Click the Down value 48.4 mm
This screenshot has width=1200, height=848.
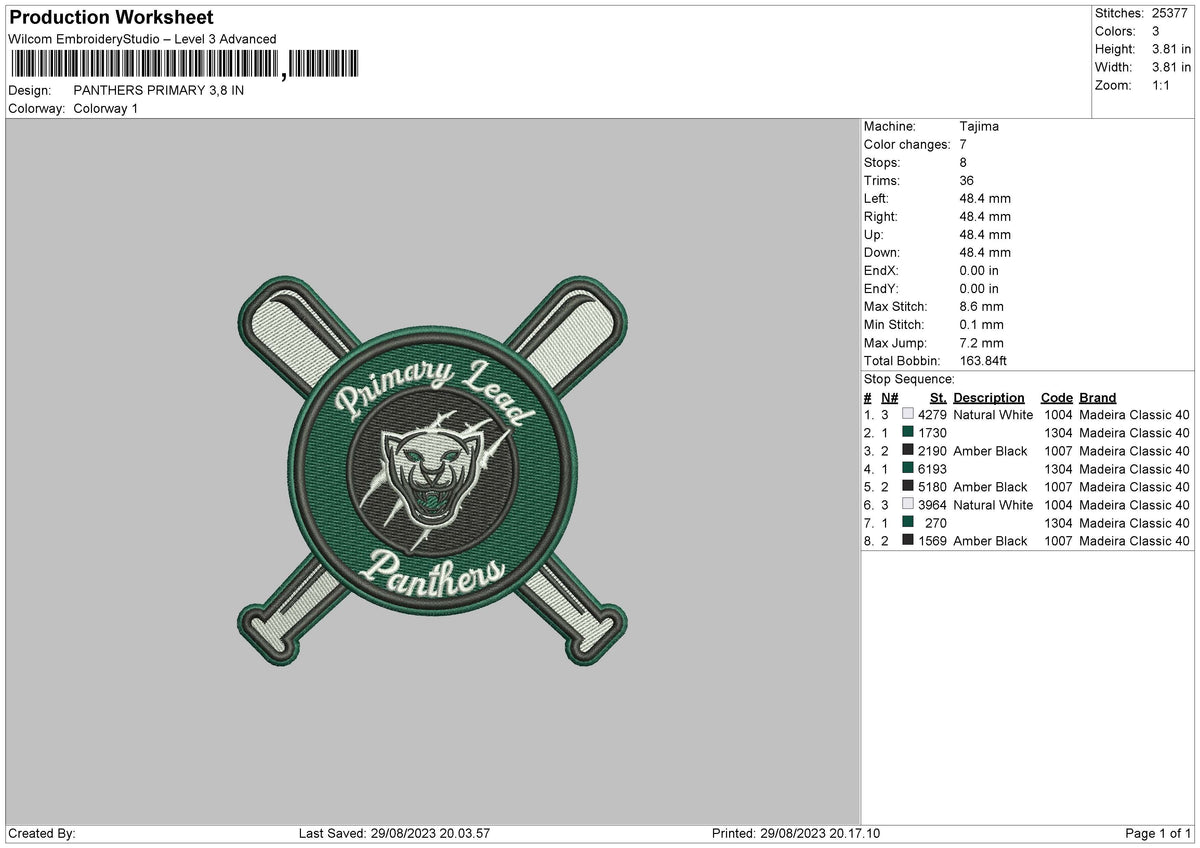985,252
